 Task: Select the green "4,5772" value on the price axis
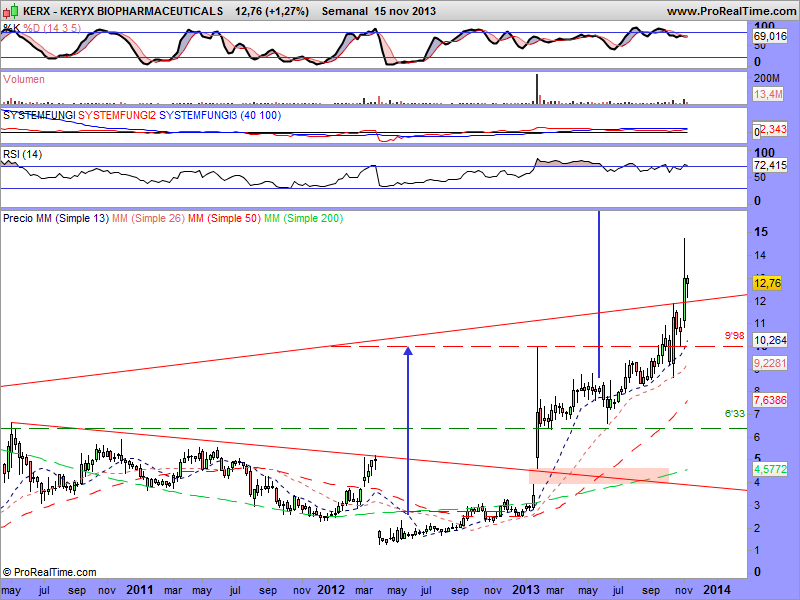pyautogui.click(x=770, y=468)
